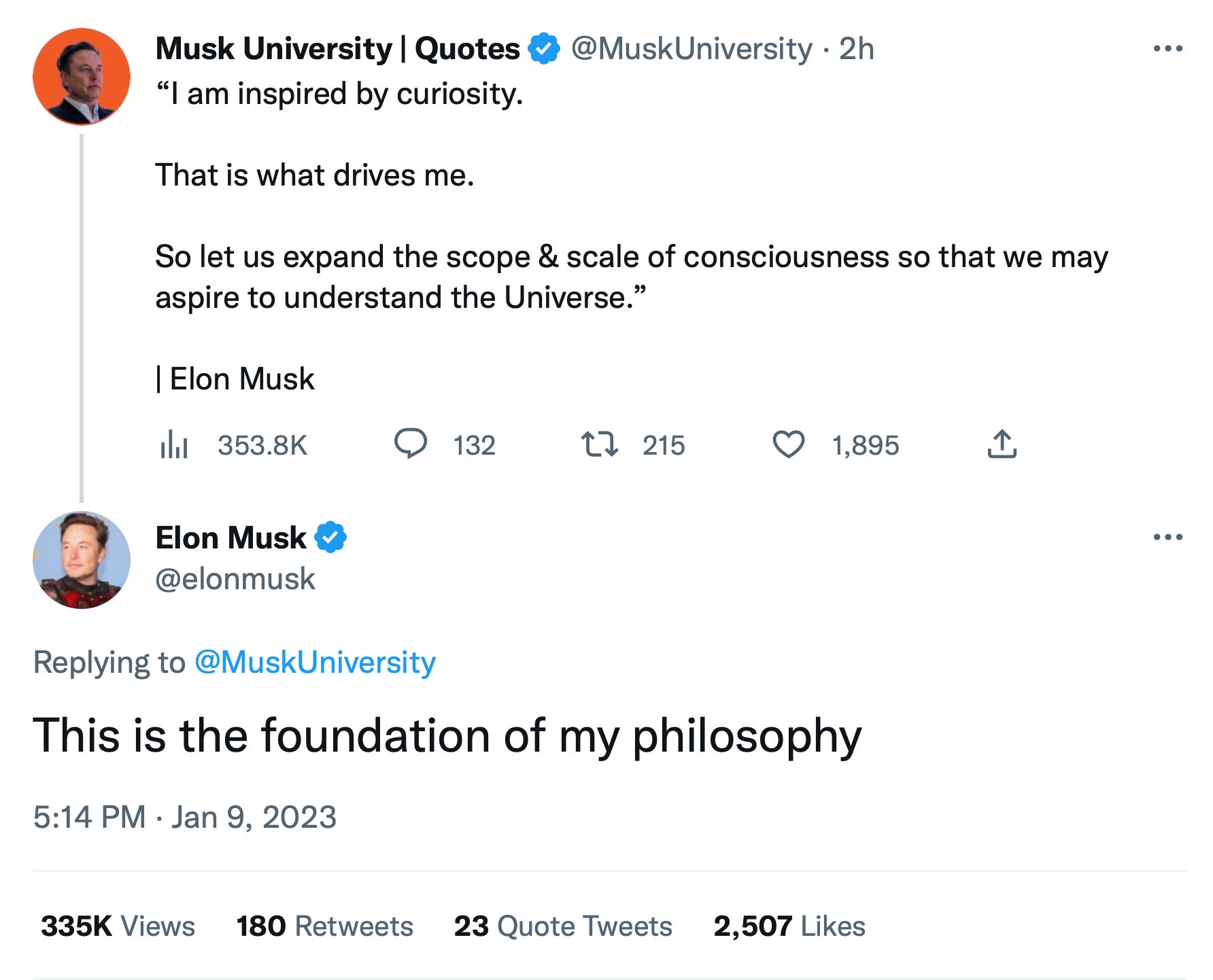Click the share upload icon
Image resolution: width=1213 pixels, height=980 pixels.
point(1002,444)
